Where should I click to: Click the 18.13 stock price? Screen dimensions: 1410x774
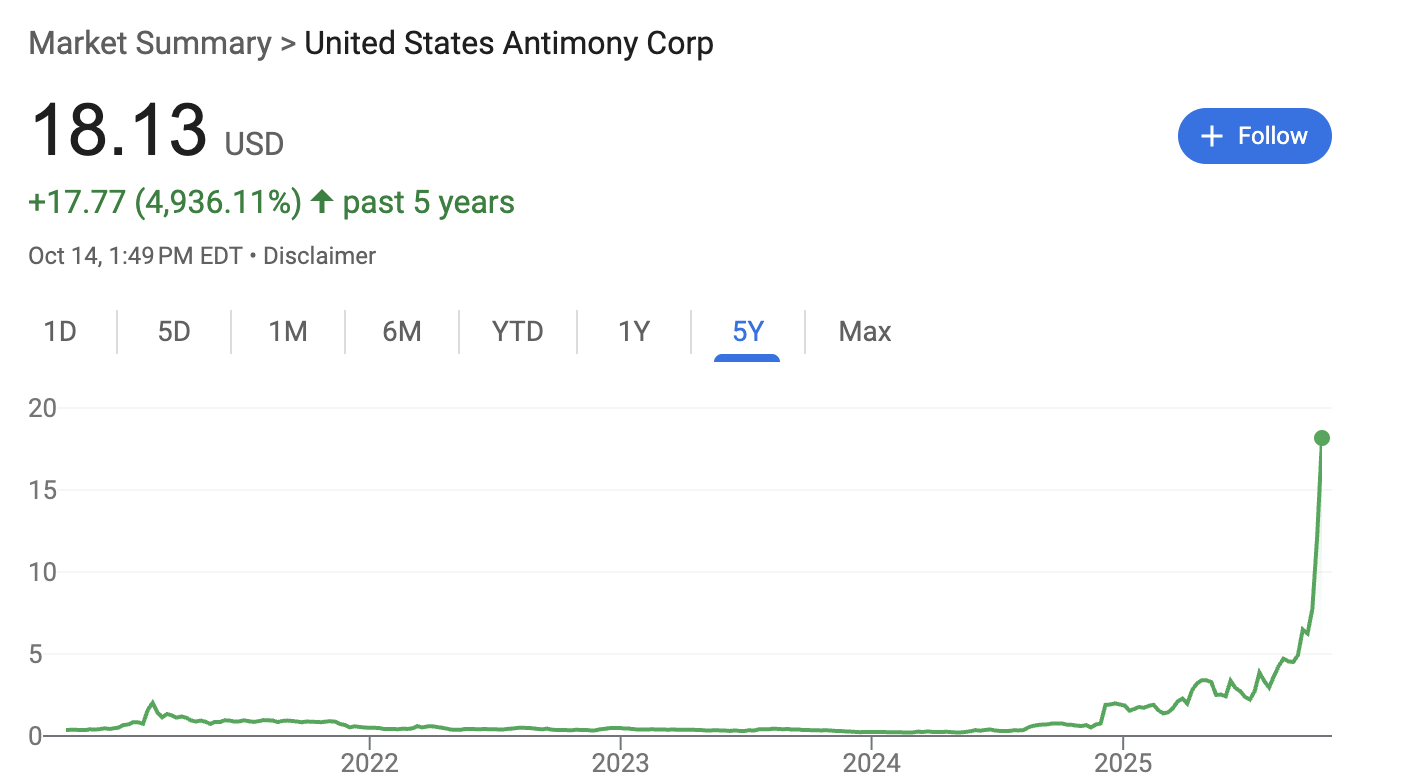click(119, 131)
